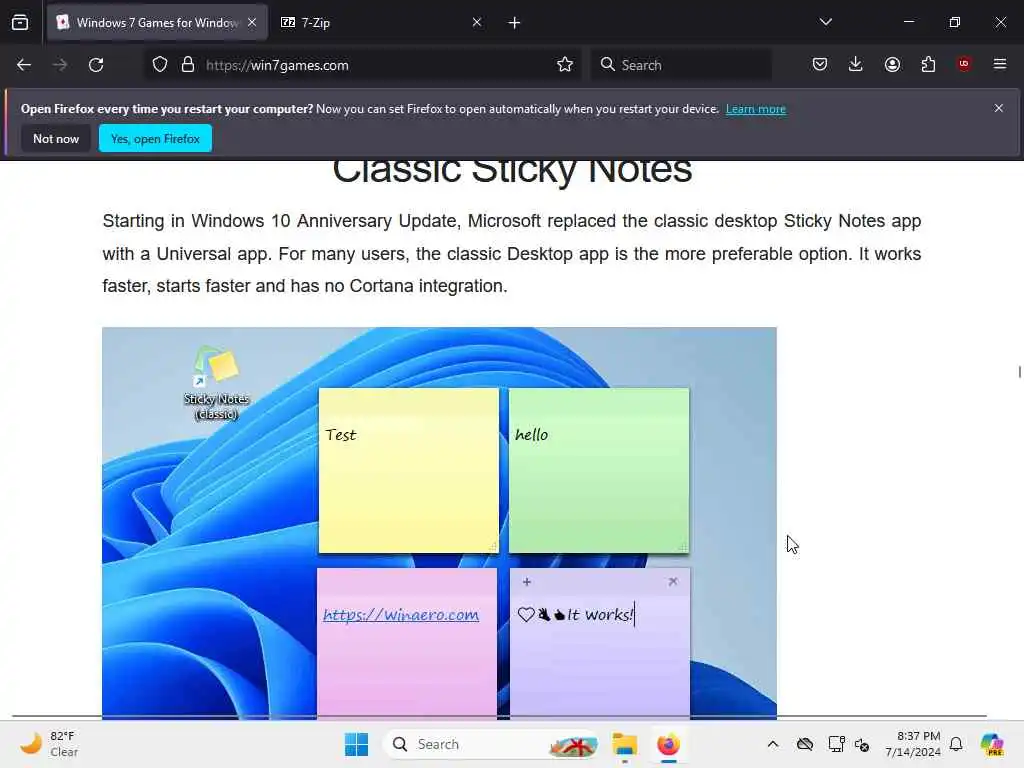1024x768 pixels.
Task: Open the clock and date flyout
Action: pyautogui.click(x=913, y=744)
